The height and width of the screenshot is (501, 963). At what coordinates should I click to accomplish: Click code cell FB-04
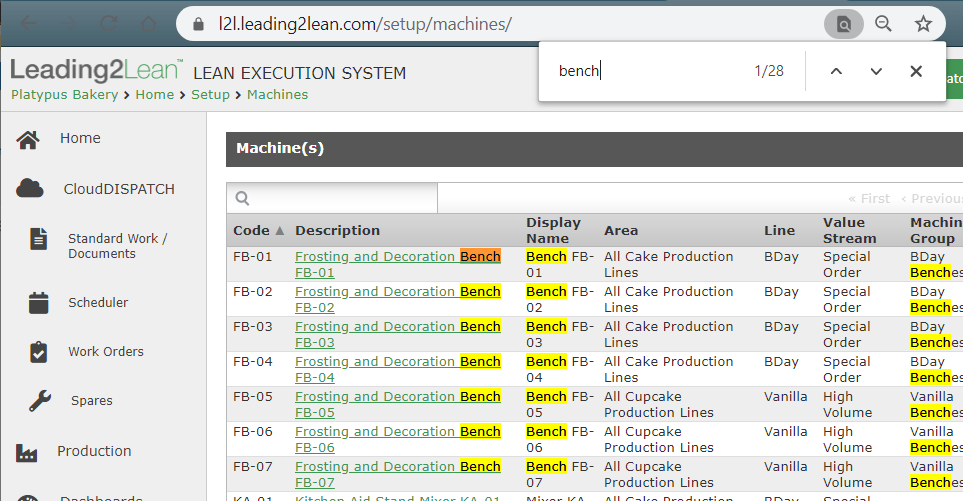point(252,362)
